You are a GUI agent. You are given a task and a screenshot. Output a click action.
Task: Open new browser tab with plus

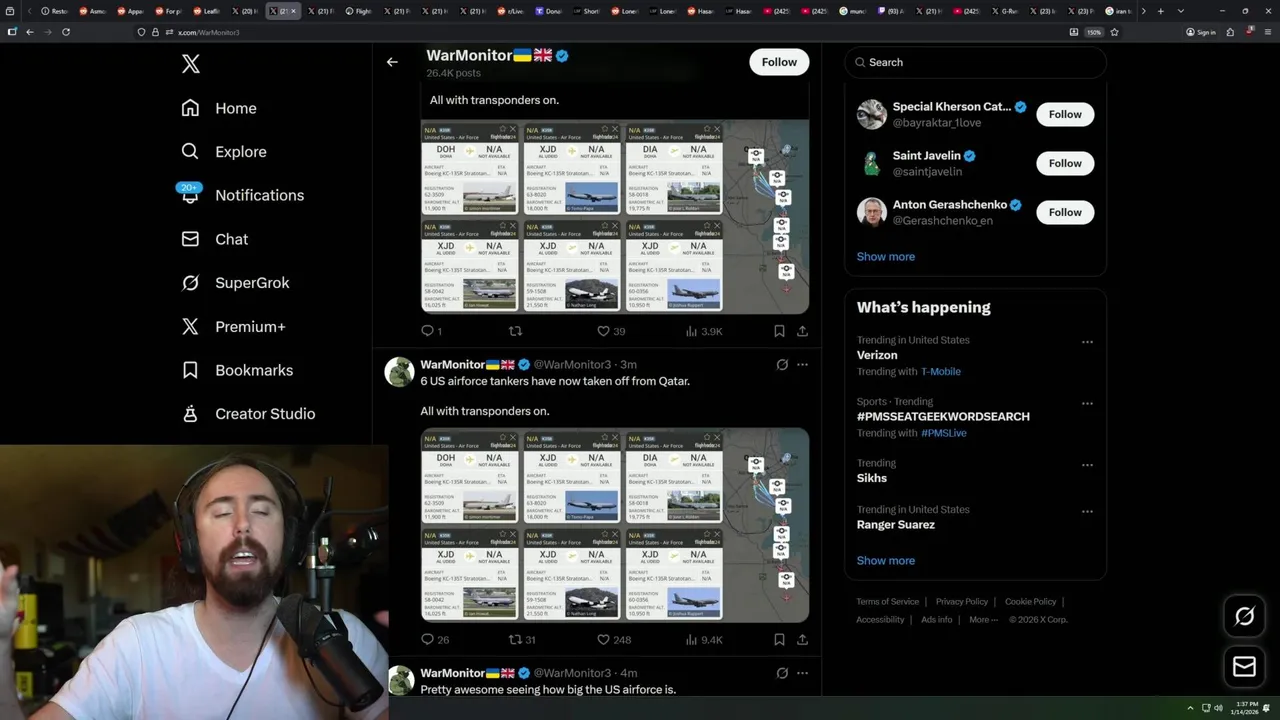click(x=1160, y=11)
